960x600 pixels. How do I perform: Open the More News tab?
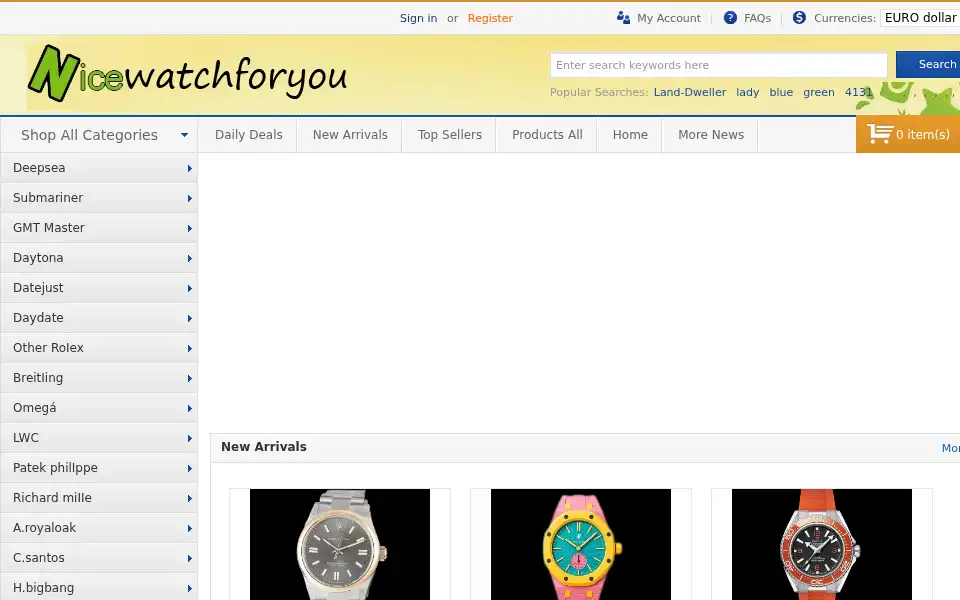(711, 135)
